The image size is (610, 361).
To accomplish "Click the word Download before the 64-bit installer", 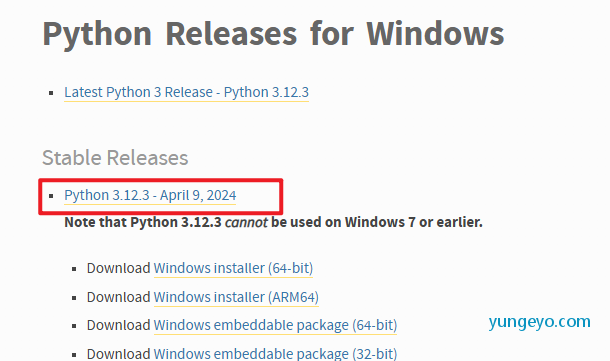I will click(118, 268).
